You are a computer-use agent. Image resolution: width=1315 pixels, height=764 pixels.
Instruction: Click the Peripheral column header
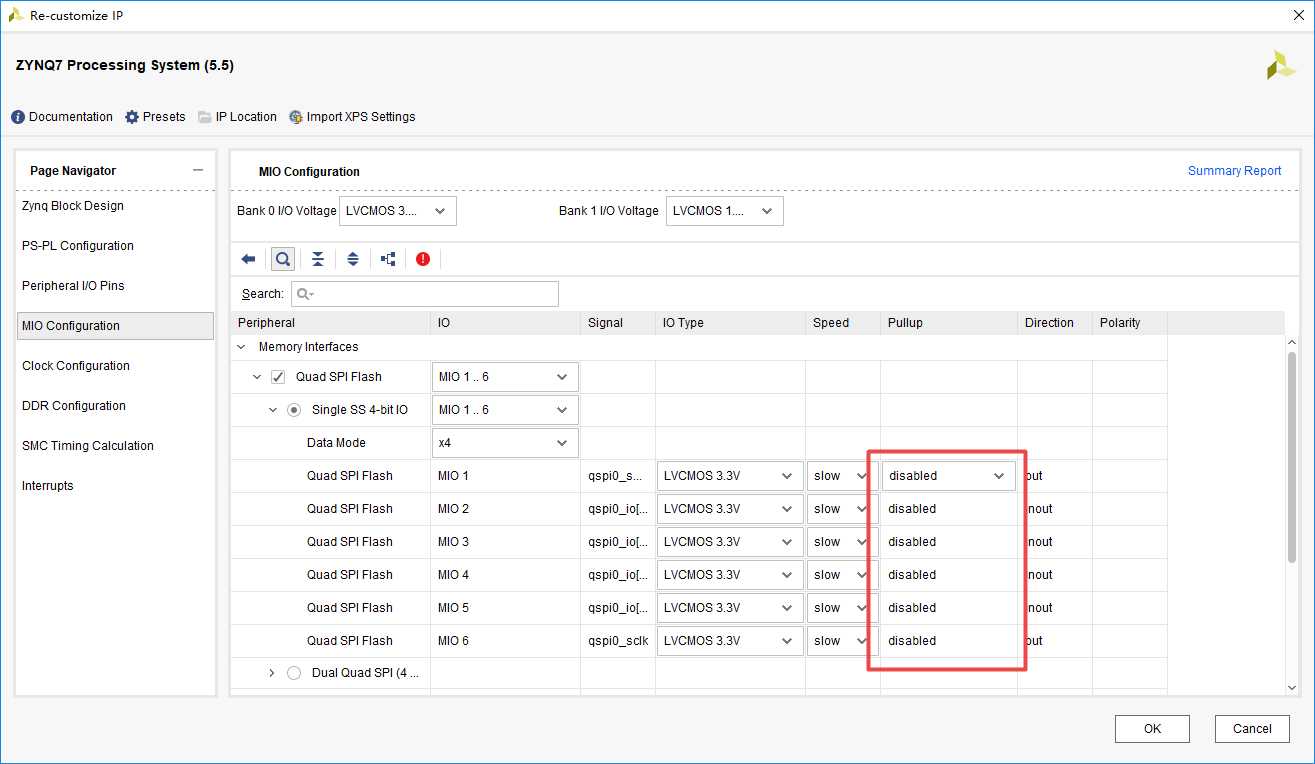pos(330,323)
